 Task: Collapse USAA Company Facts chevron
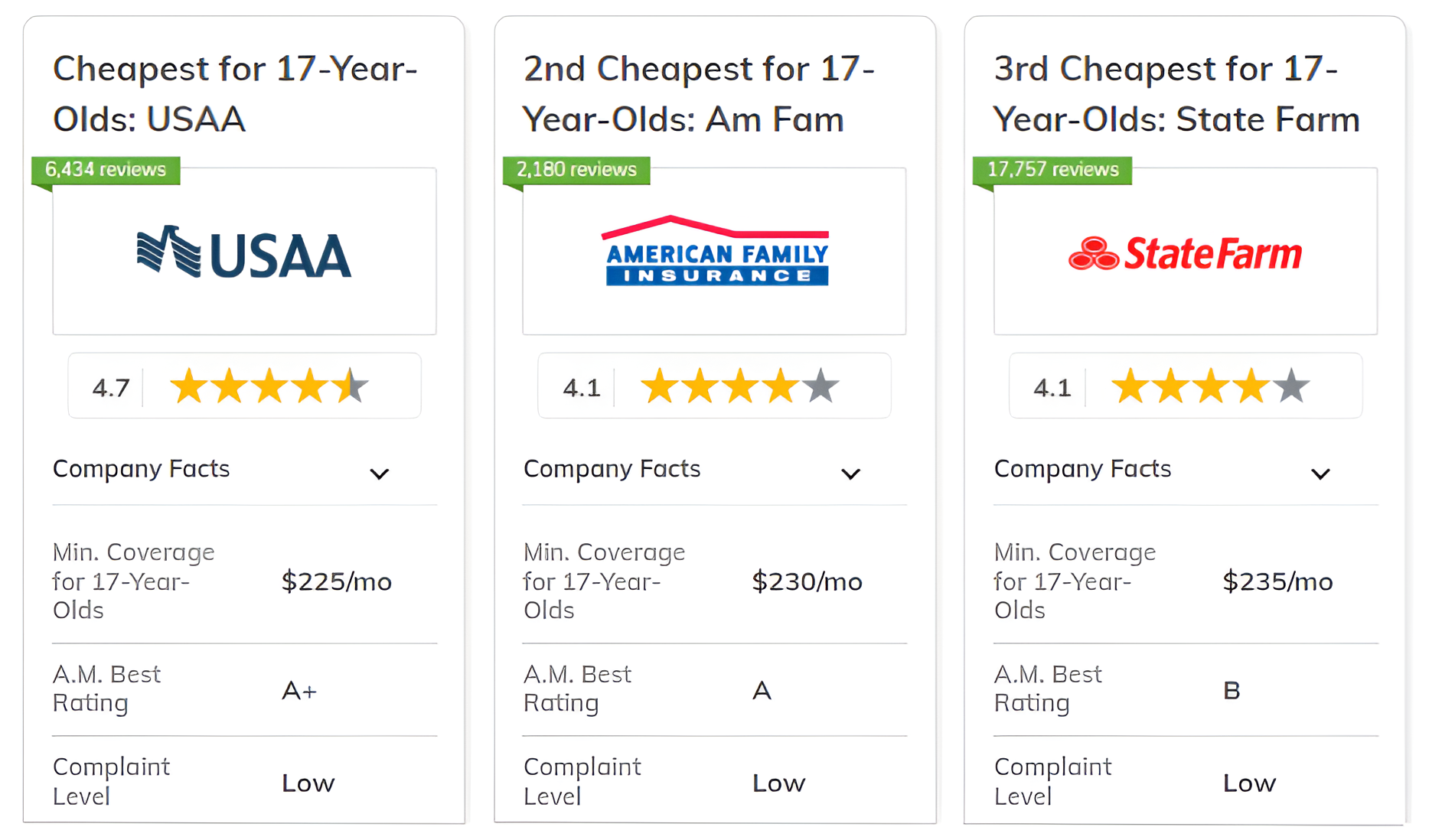point(380,474)
